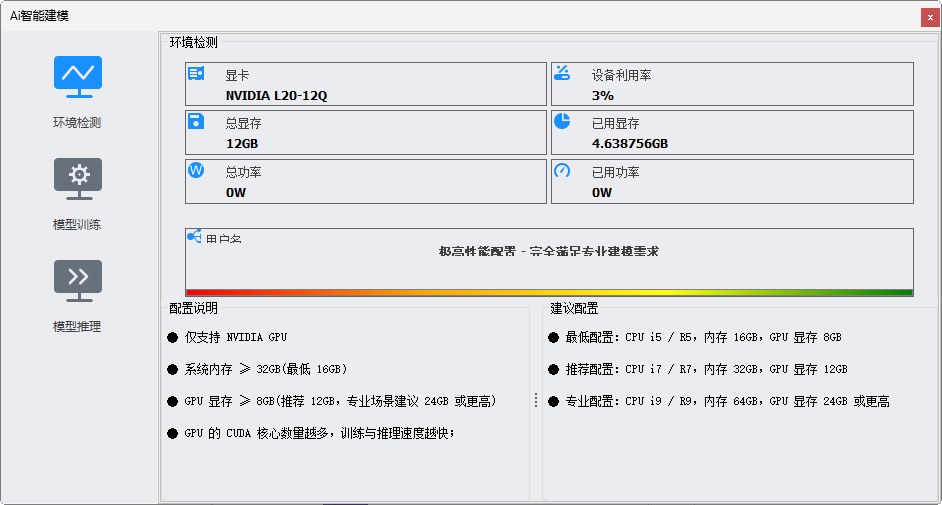Click the 已用显存 pie chart icon

(562, 121)
